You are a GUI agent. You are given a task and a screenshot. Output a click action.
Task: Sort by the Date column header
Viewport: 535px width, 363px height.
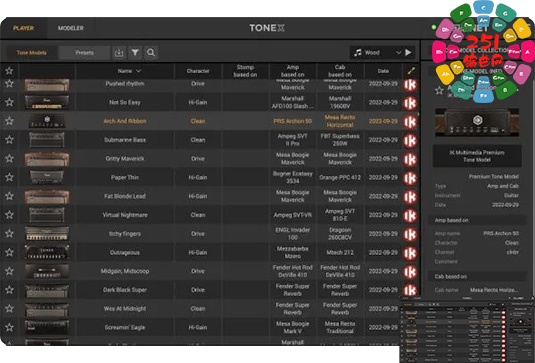(x=383, y=71)
